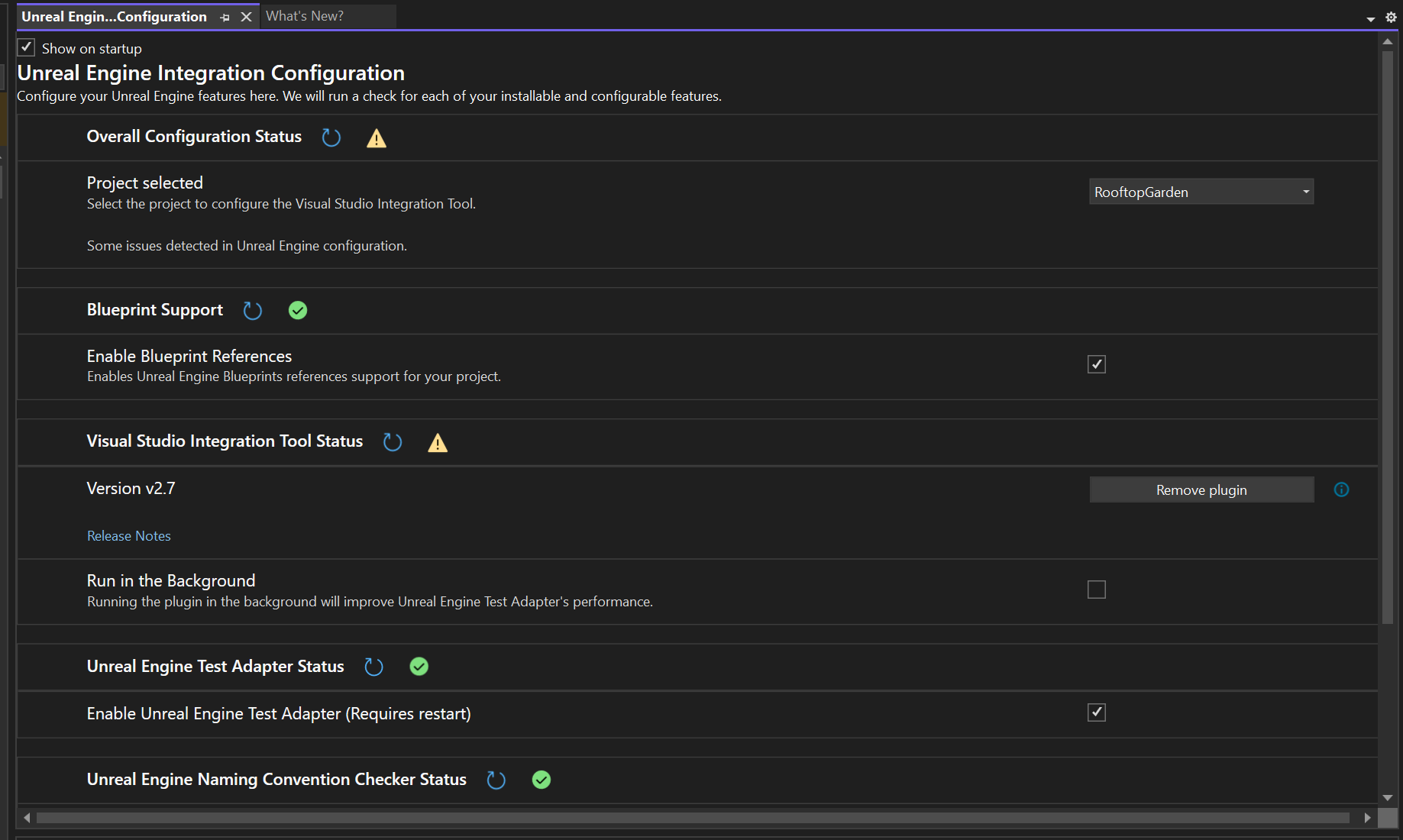Uncheck Enable Blueprint References
Screen dimensions: 1403x840
(x=1097, y=364)
